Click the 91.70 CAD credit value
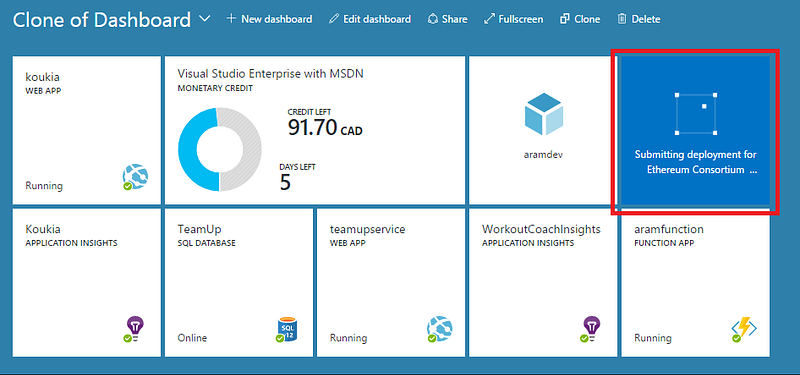Screen dimensions: 800x375 325,128
